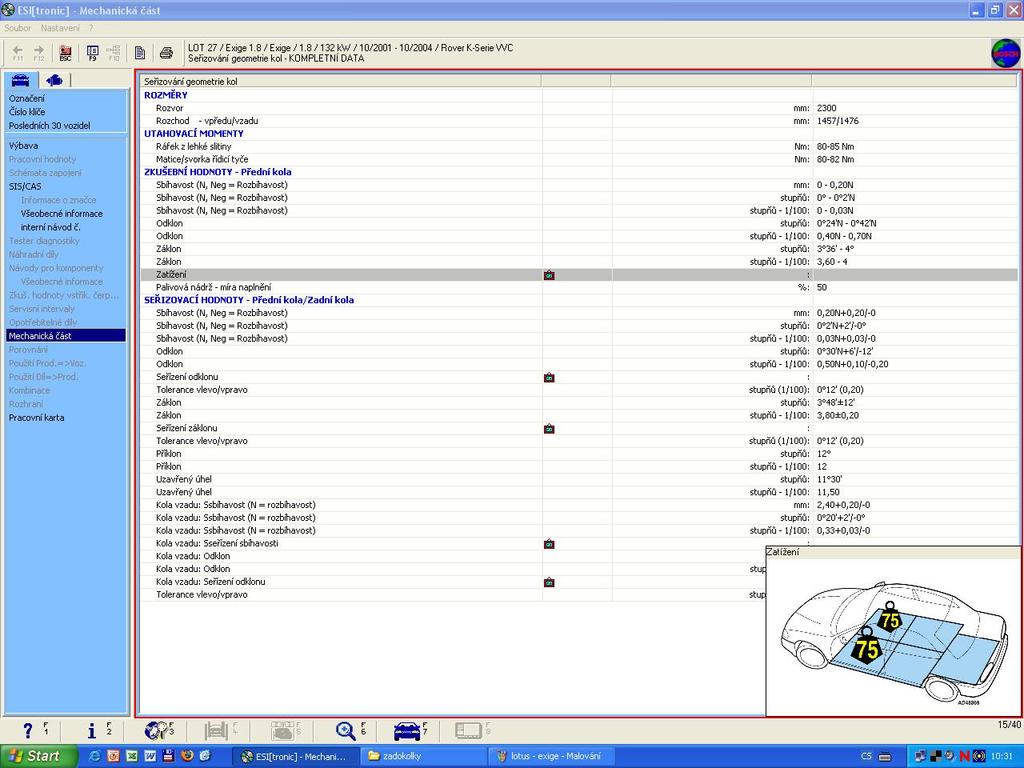Image resolution: width=1024 pixels, height=768 pixels.
Task: Click the printer icon in toolbar
Action: pos(167,52)
